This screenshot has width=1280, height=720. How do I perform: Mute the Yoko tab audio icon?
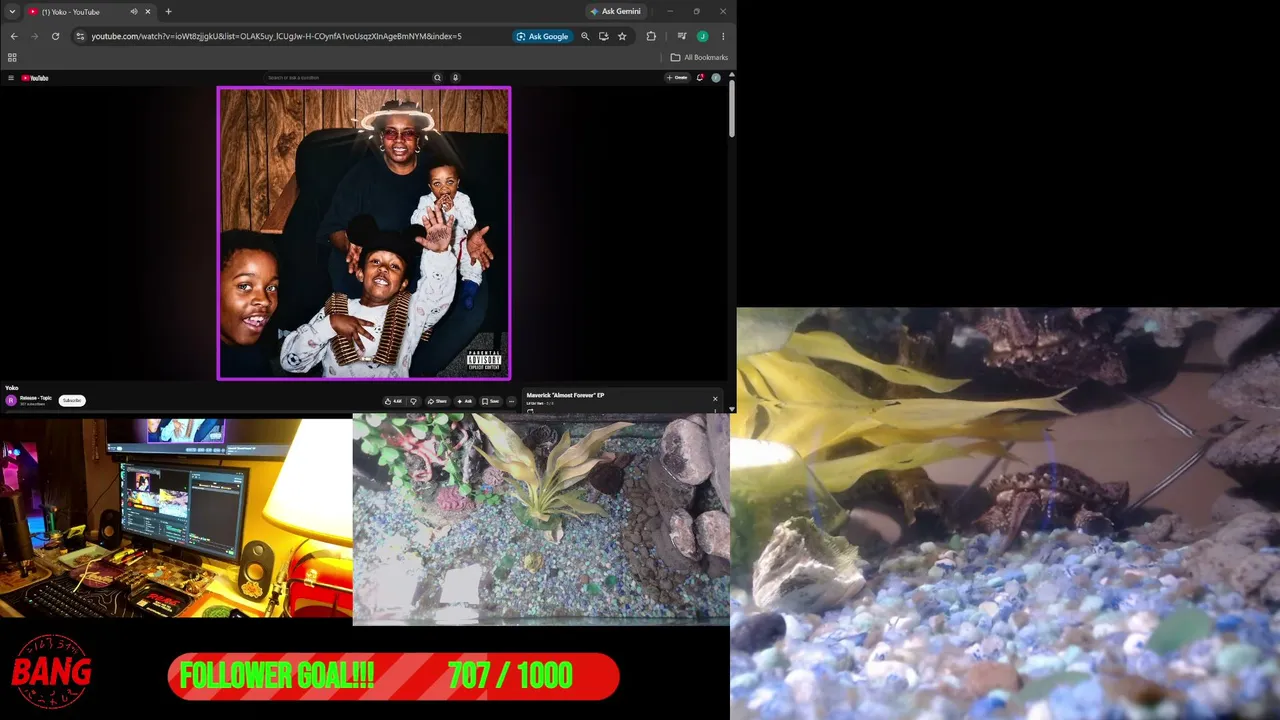(x=134, y=12)
